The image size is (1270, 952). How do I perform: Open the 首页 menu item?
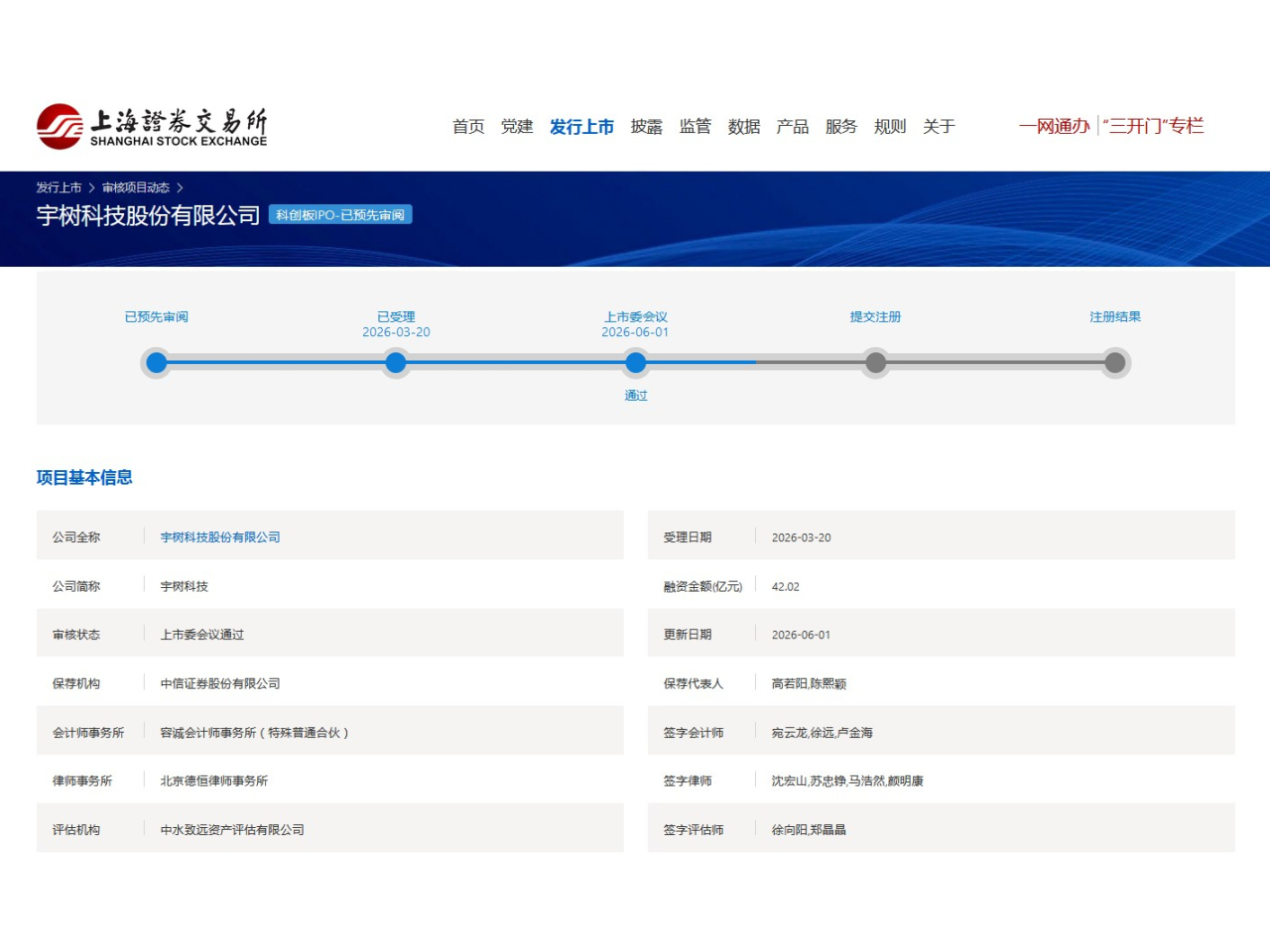(x=468, y=127)
